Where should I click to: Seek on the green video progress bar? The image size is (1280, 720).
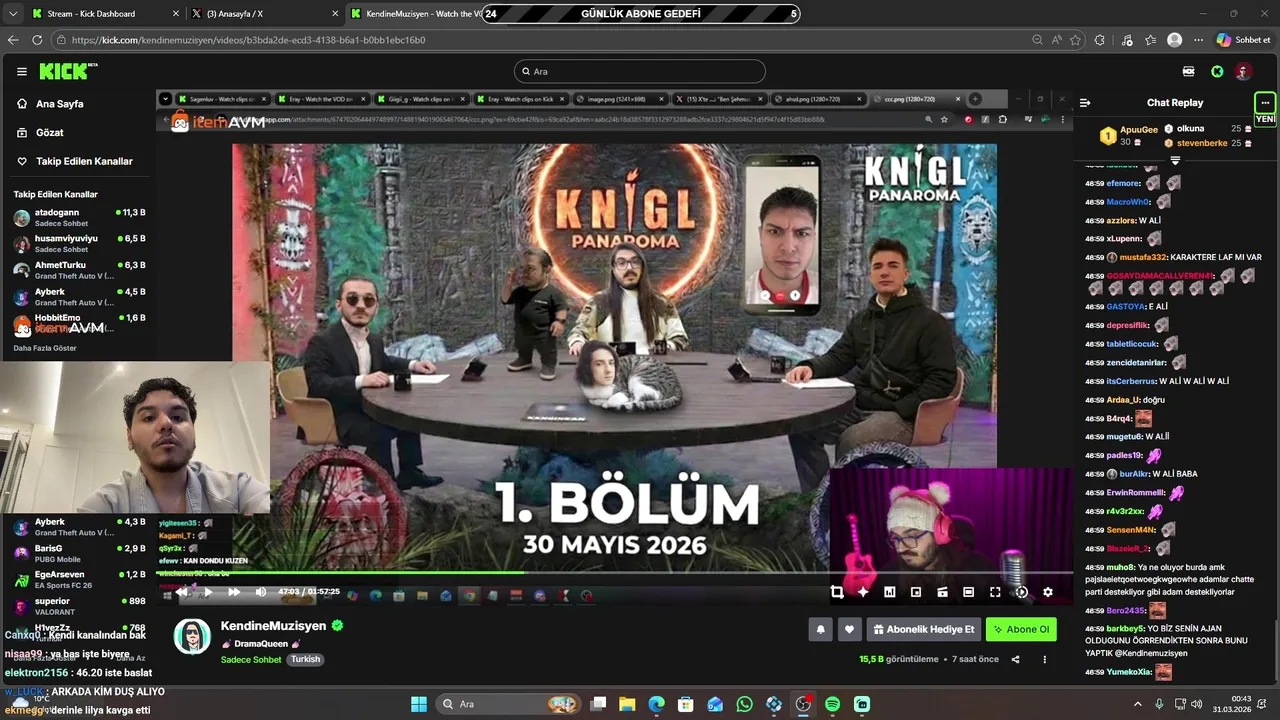coord(613,573)
